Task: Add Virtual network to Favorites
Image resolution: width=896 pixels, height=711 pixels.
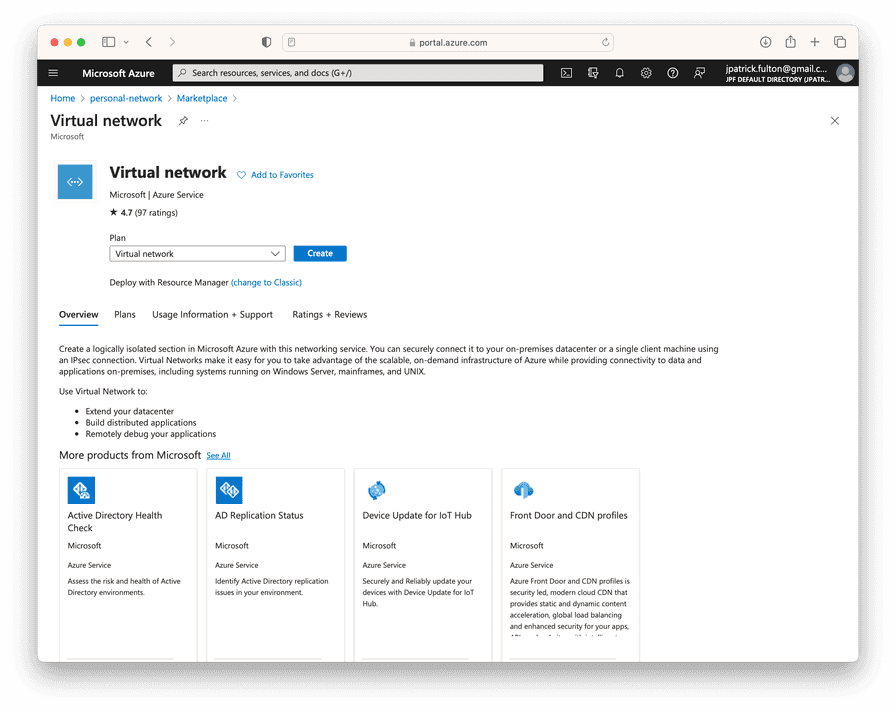Action: 275,175
